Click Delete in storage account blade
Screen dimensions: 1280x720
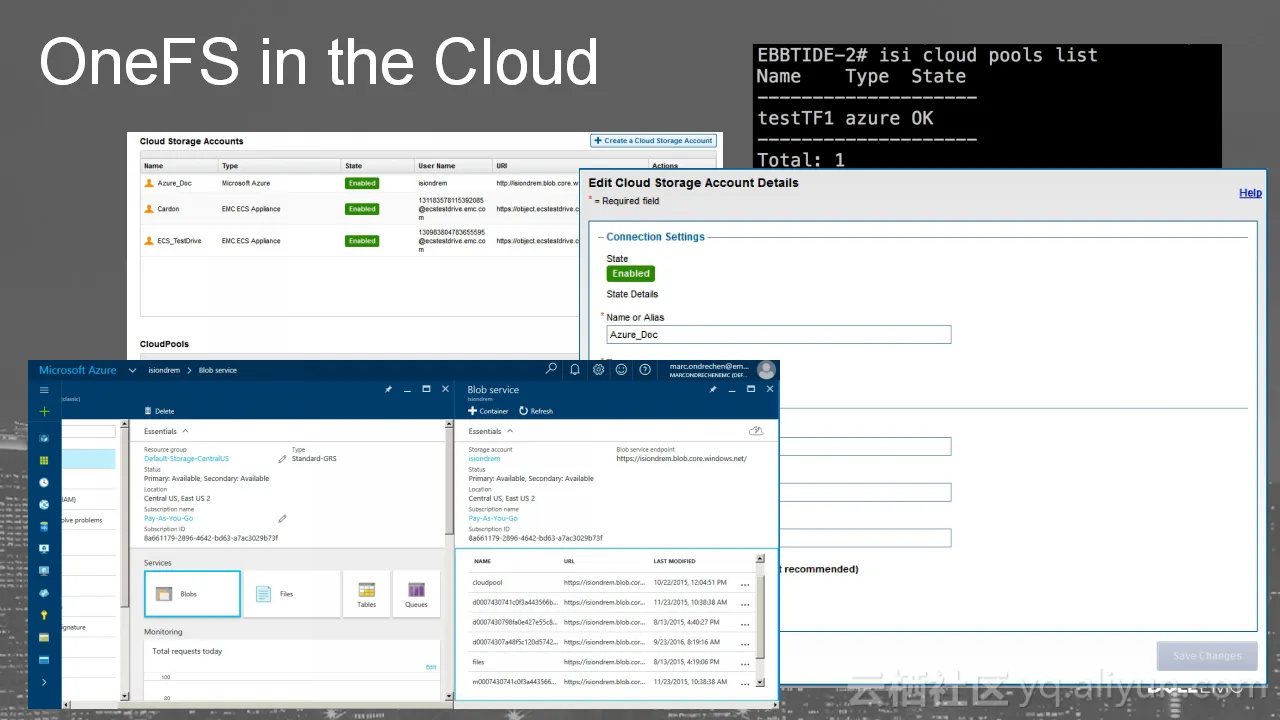(160, 411)
